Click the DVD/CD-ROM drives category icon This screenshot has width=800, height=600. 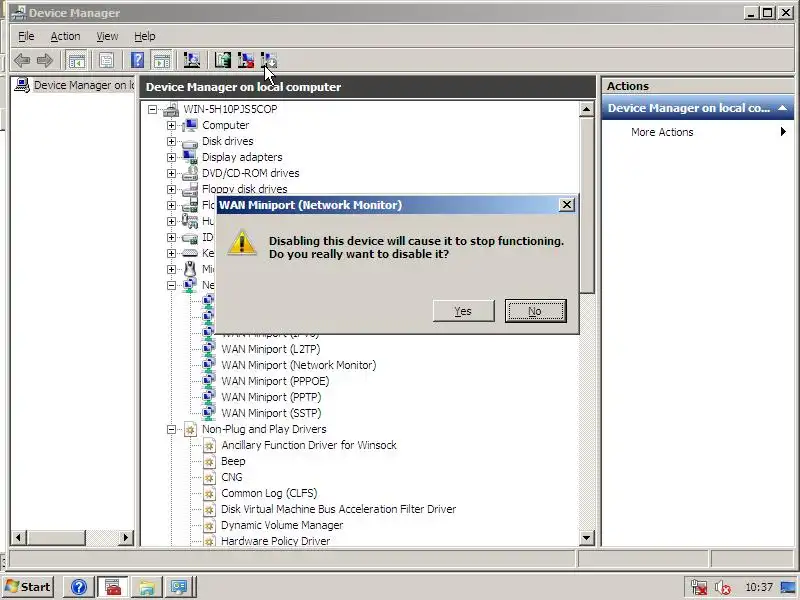point(190,173)
